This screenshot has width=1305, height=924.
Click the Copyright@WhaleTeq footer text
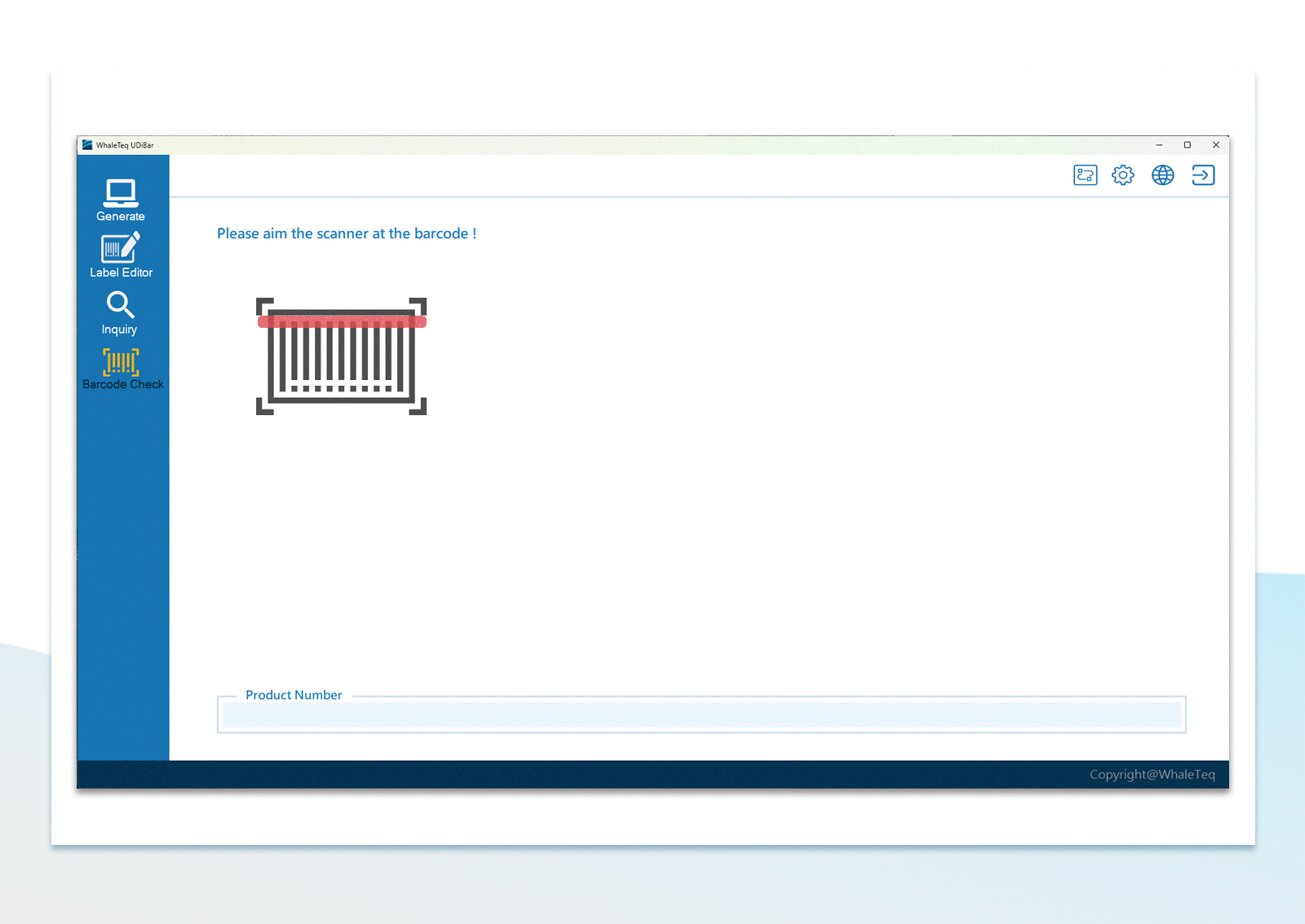1152,775
